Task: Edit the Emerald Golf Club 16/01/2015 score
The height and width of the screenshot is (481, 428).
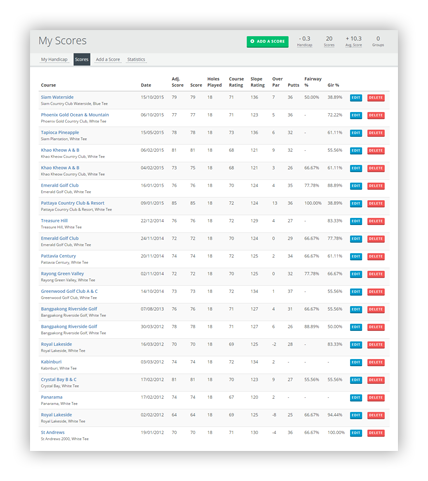Action: pos(356,186)
